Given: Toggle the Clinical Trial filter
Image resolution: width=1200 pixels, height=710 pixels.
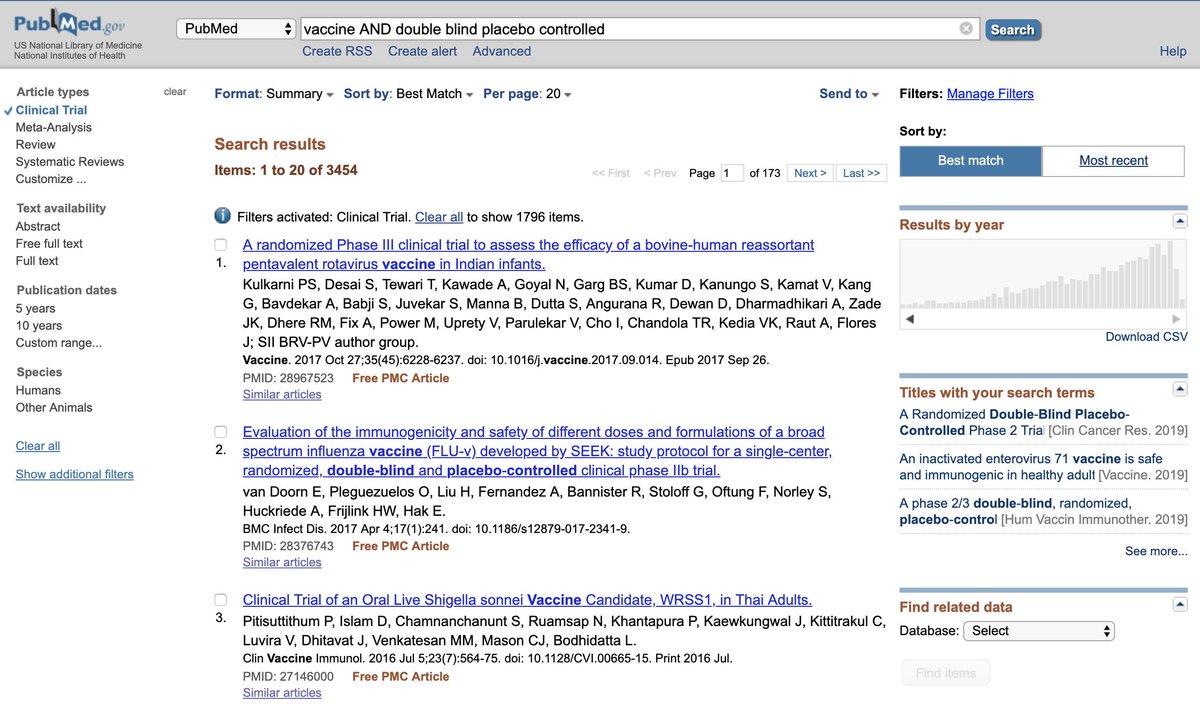Looking at the screenshot, I should (51, 110).
